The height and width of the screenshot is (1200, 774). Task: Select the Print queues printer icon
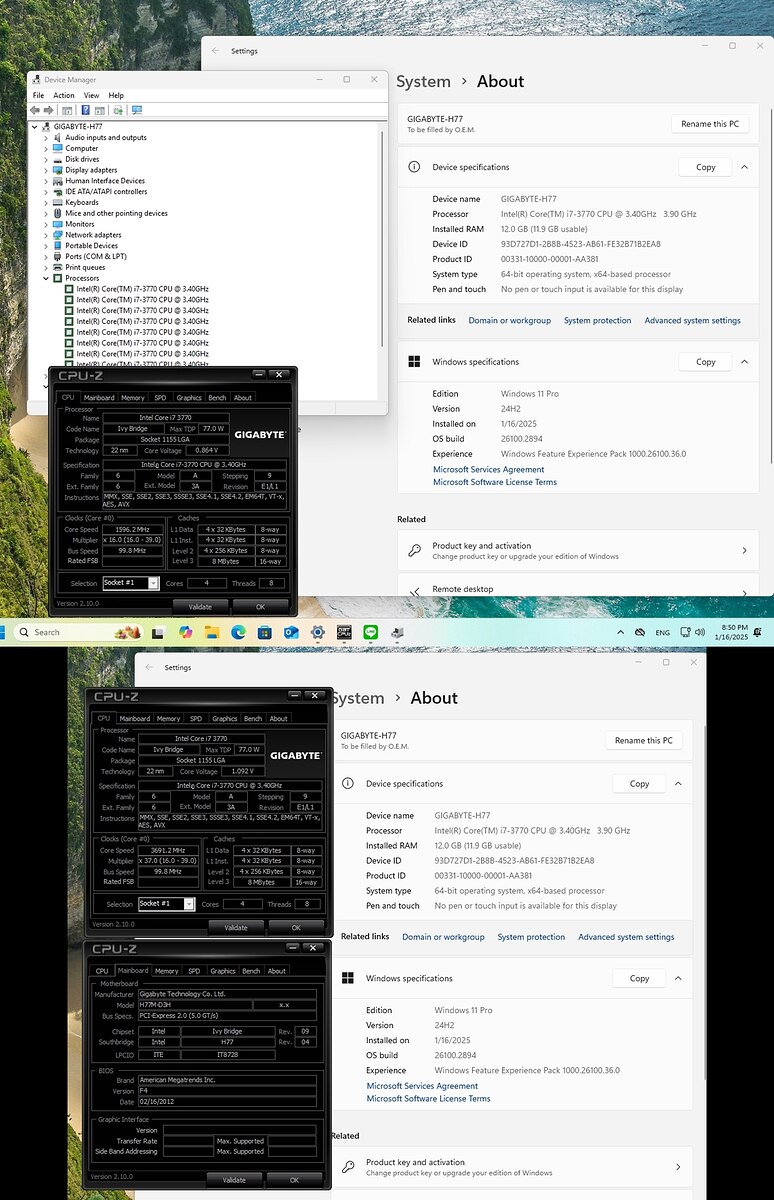pos(59,267)
